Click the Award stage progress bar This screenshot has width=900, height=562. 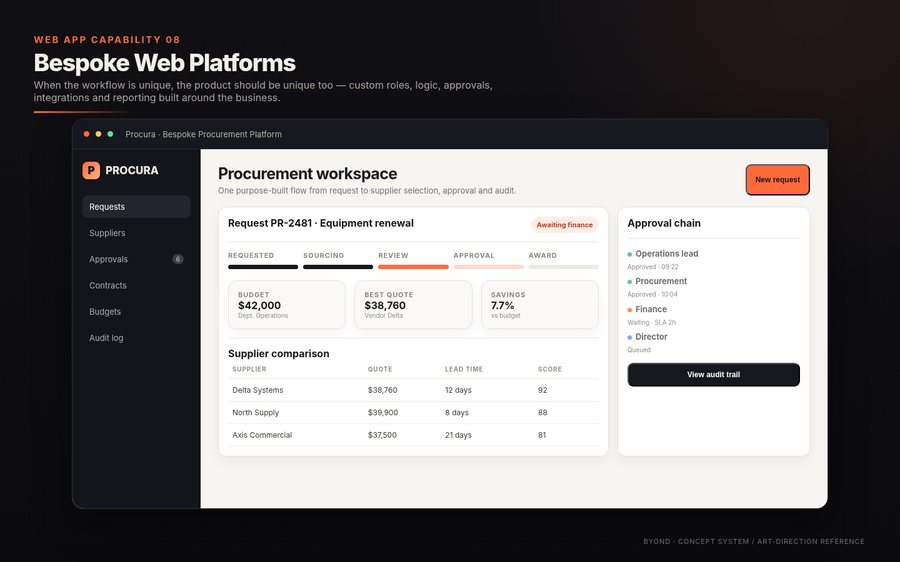[x=564, y=267]
